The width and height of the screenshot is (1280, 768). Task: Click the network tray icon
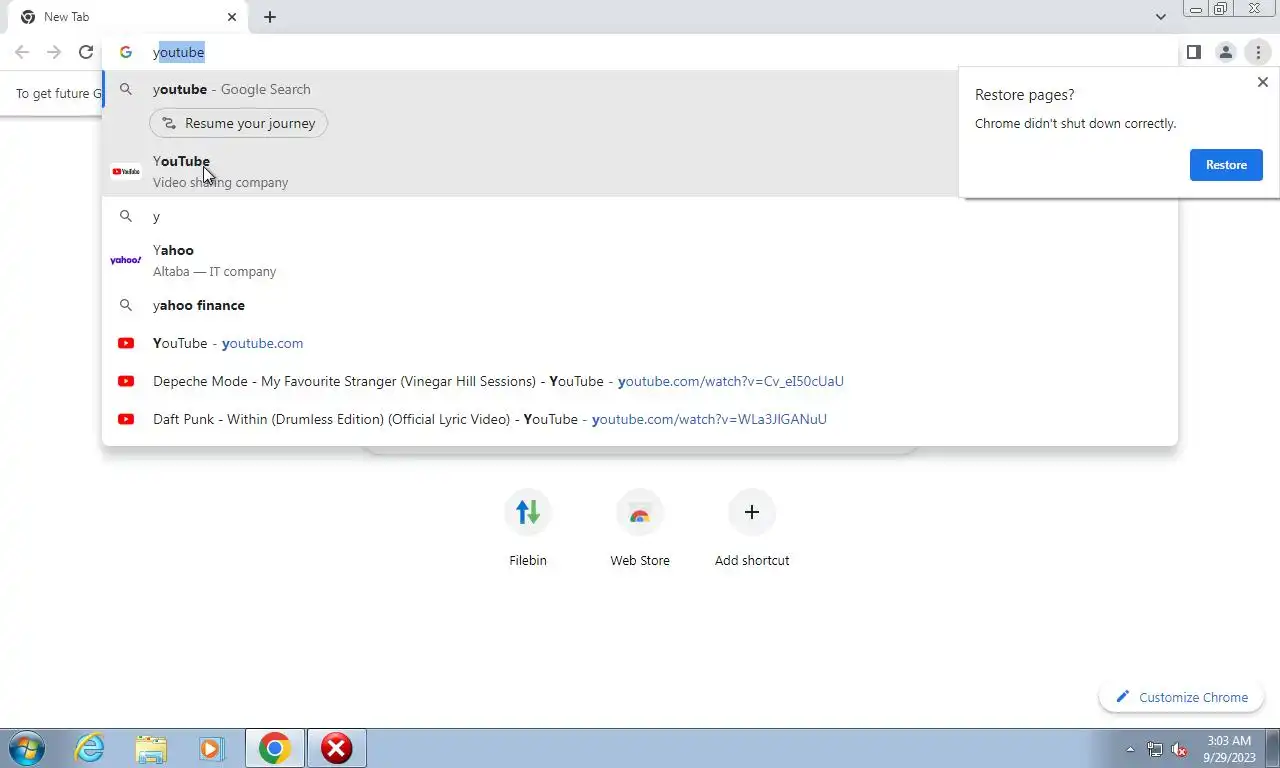click(1155, 749)
